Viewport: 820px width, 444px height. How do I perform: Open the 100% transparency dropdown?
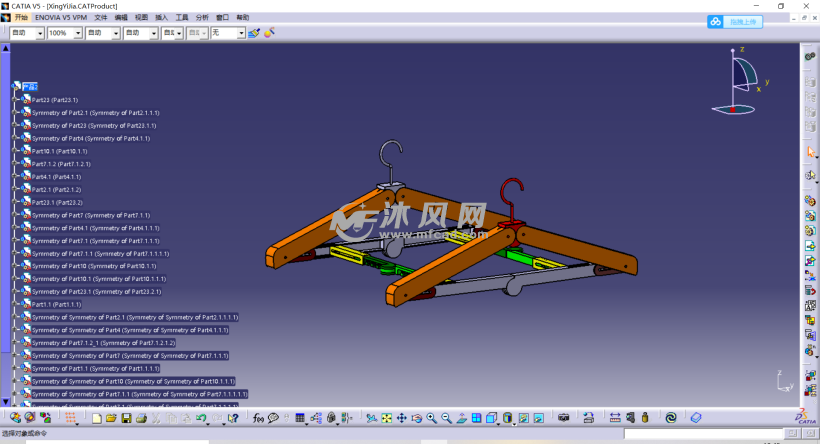pos(76,33)
